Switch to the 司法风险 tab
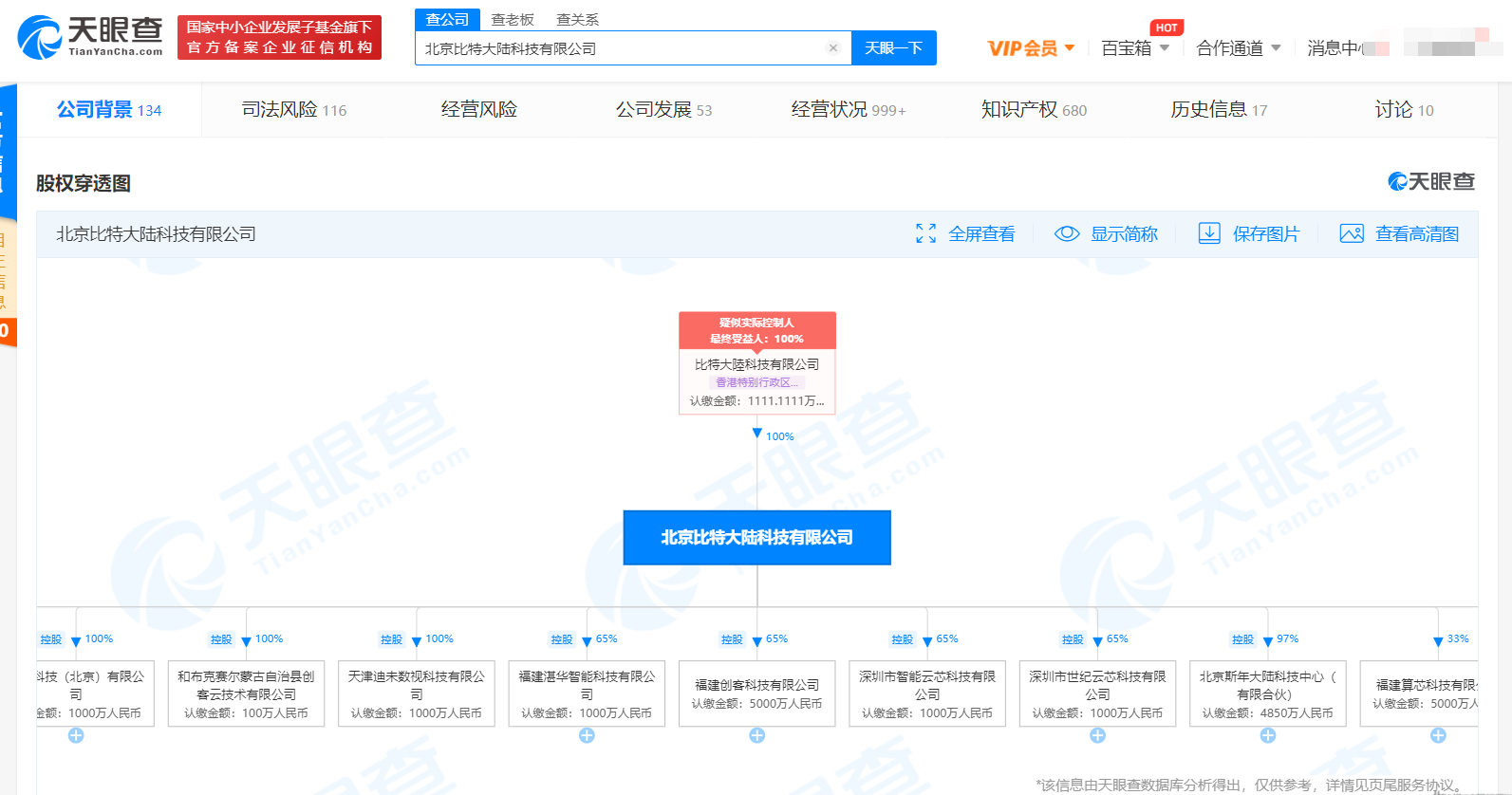 point(293,110)
